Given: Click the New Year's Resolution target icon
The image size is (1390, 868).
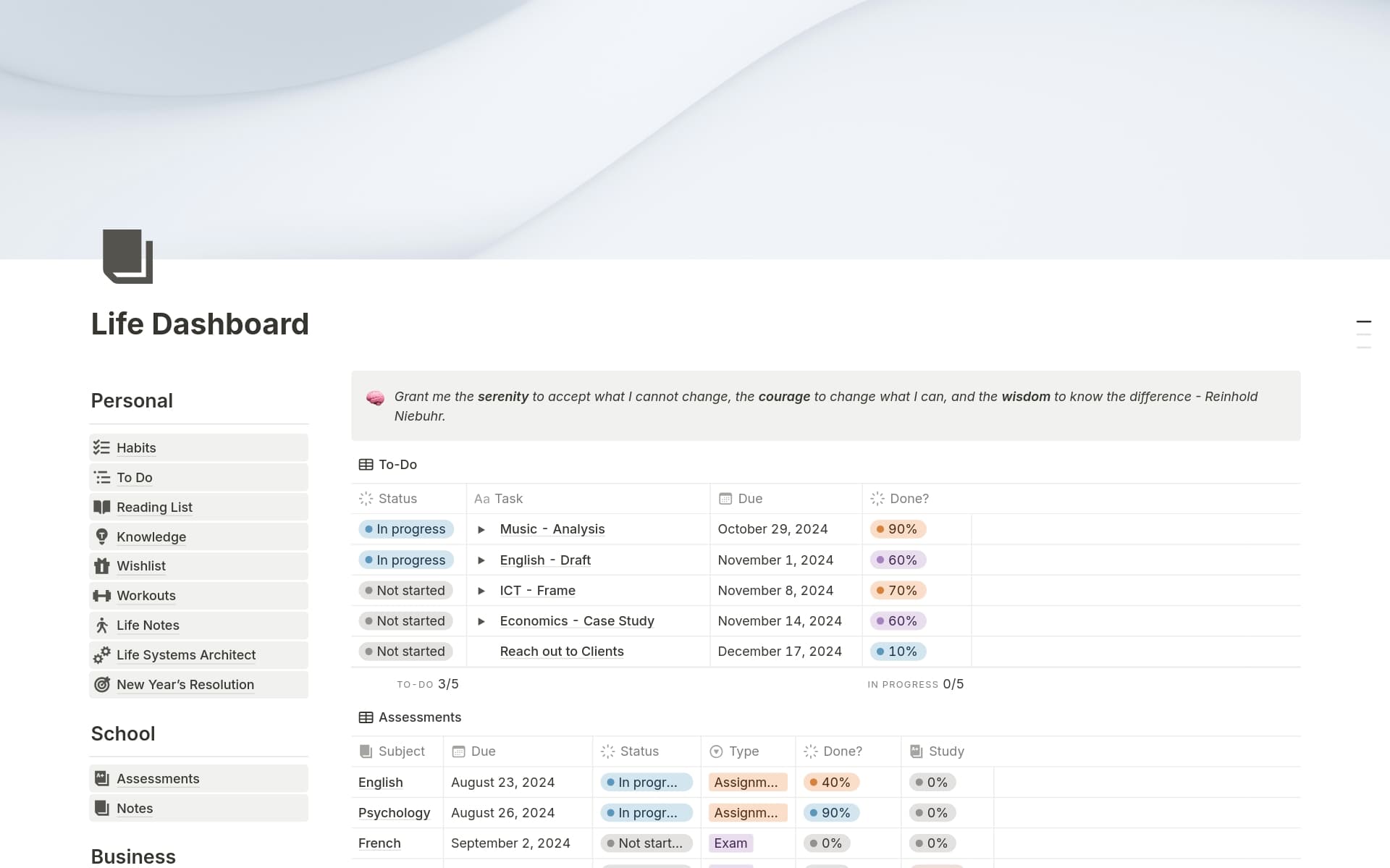Looking at the screenshot, I should coord(101,685).
